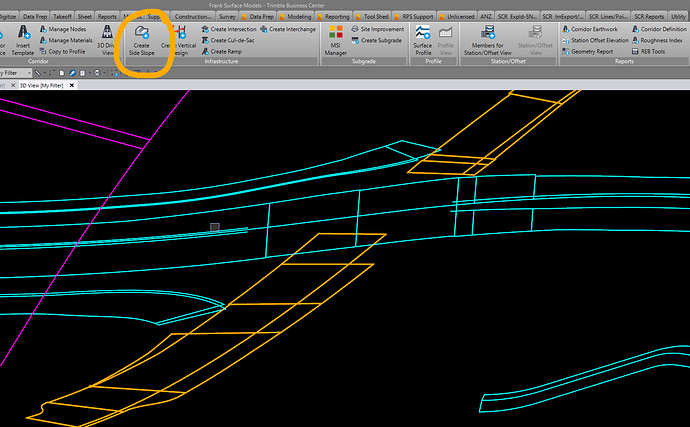
Task: Click Station/Offset View
Action: click(x=536, y=40)
